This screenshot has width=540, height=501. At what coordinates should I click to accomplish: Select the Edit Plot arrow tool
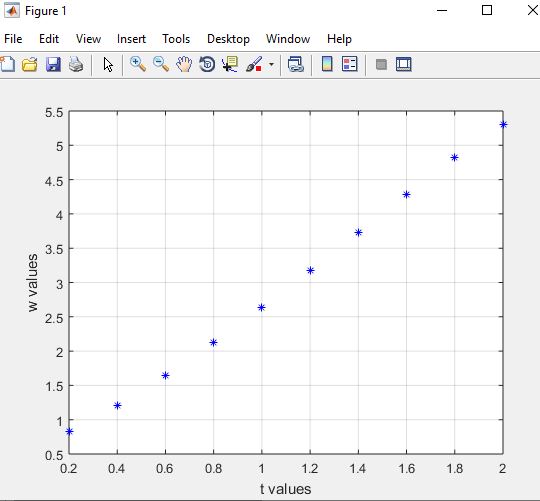(108, 64)
